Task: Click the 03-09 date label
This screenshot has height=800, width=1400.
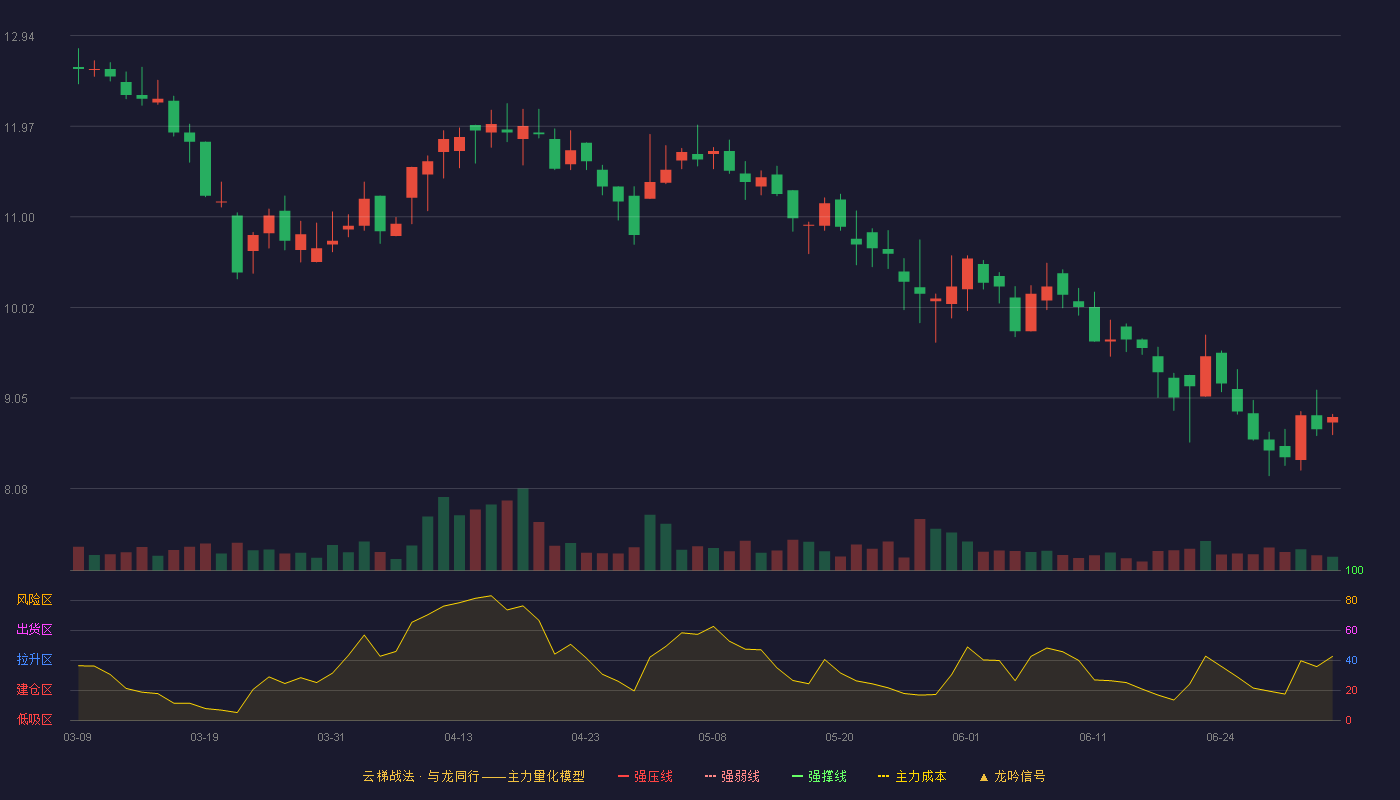Action: [78, 737]
